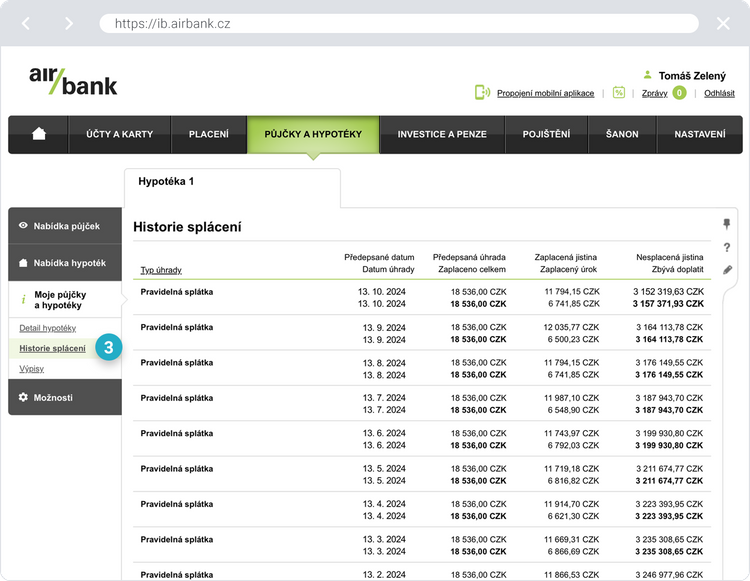Open the percent calendar icon in header
The height and width of the screenshot is (581, 750).
pos(619,93)
